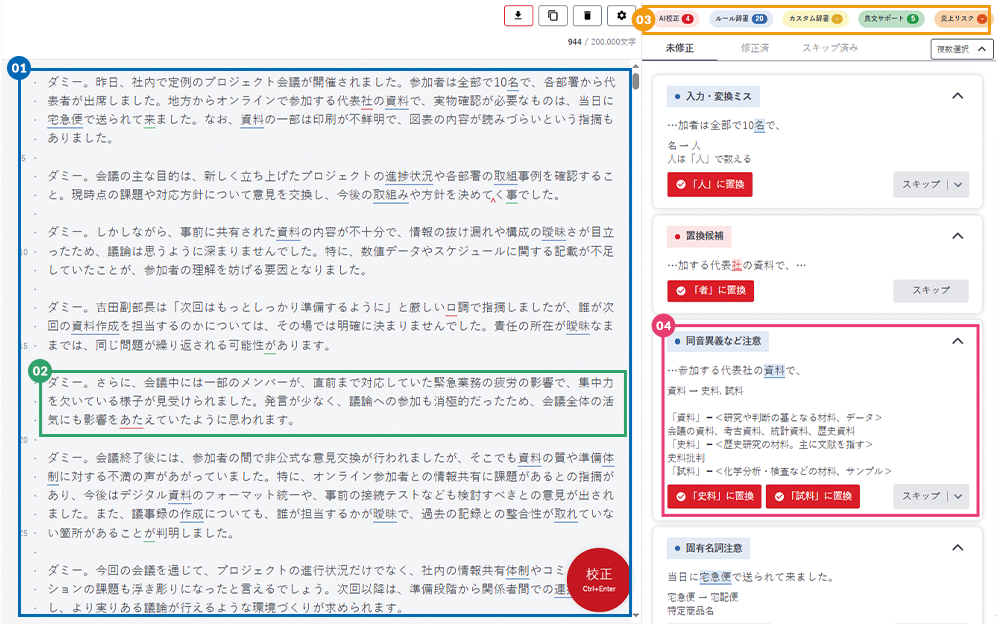This screenshot has height=624, width=1000.
Task: Toggle the AI校正 filter chip
Action: 676,19
